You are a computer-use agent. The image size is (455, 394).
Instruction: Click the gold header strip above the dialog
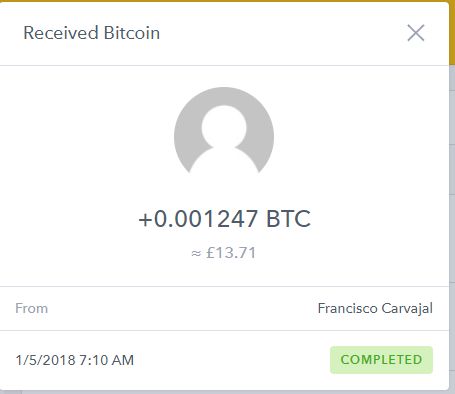[x=227, y=1]
